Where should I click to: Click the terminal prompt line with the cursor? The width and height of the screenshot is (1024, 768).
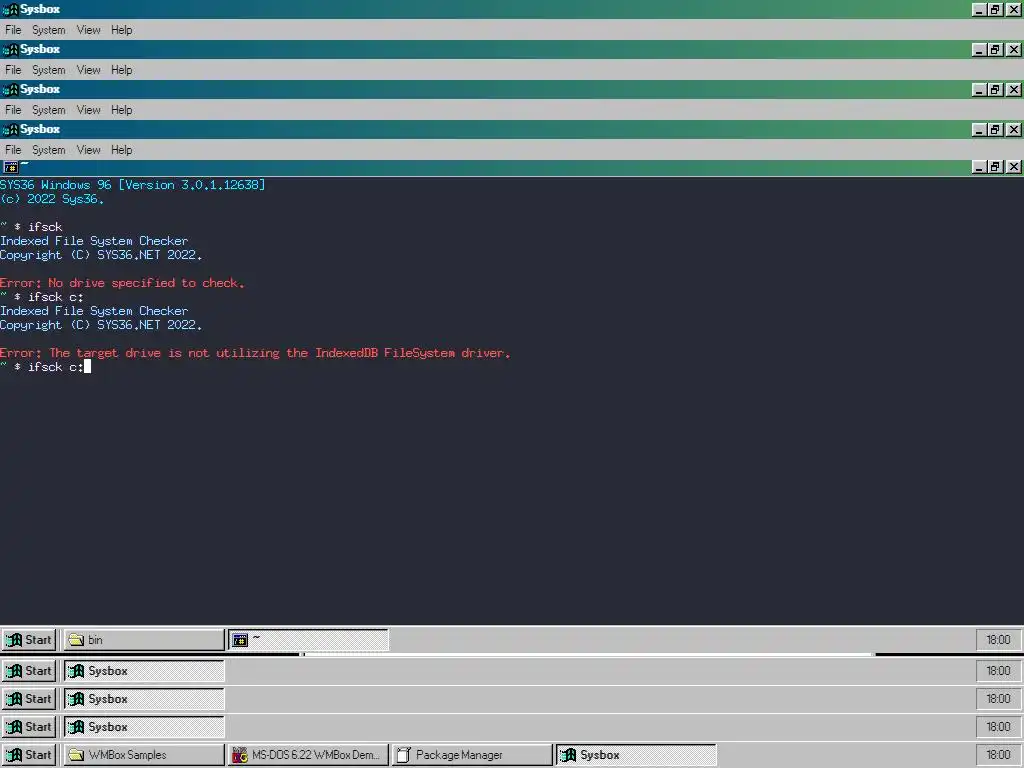point(46,367)
